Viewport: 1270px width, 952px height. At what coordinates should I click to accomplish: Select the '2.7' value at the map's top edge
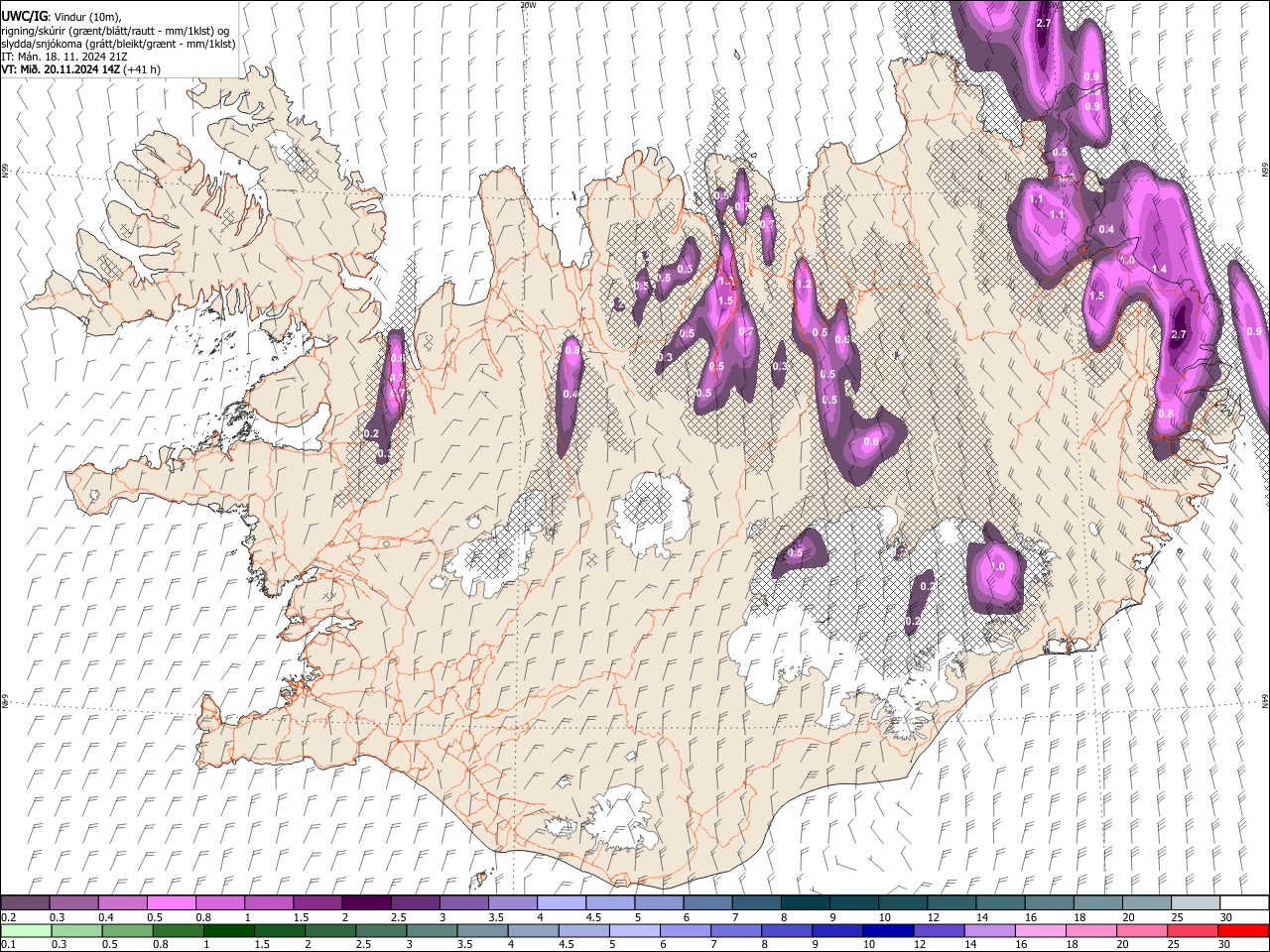(1043, 23)
